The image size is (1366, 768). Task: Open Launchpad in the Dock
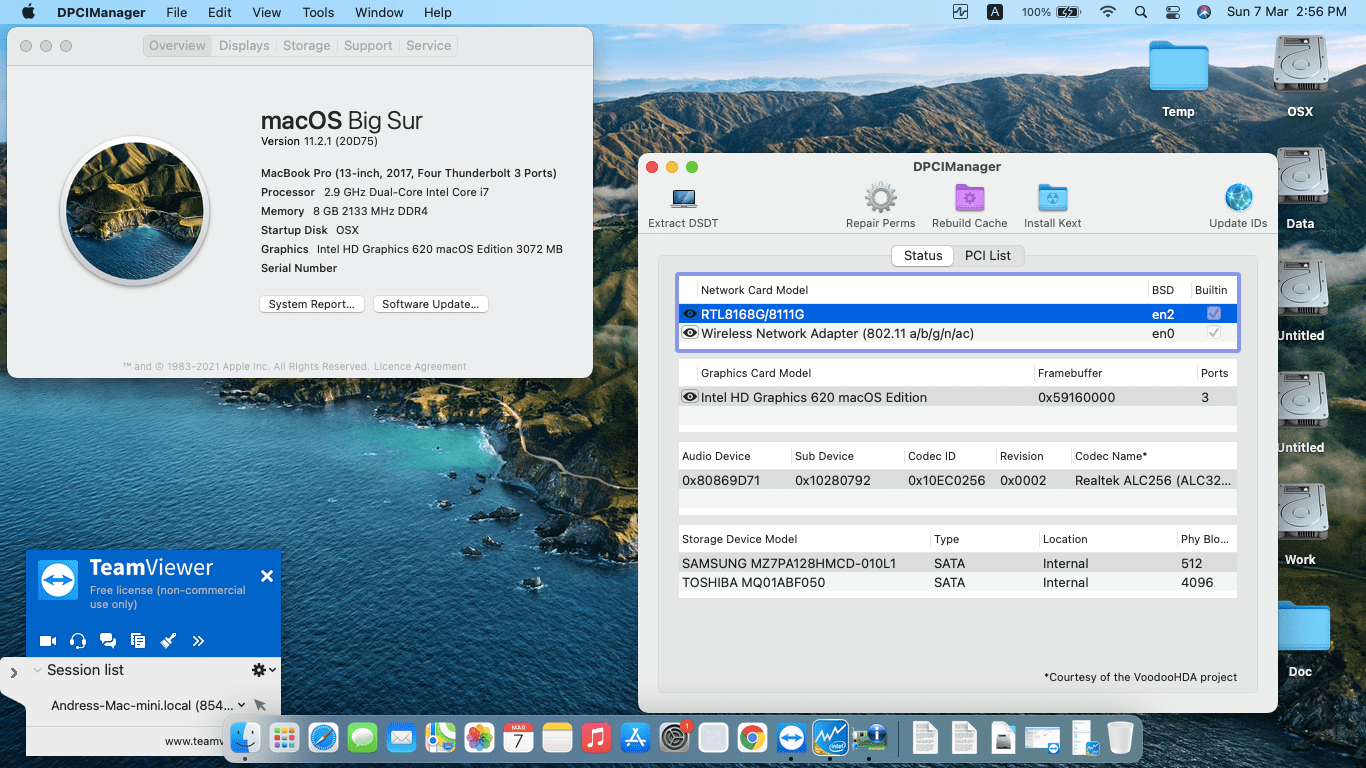[285, 739]
